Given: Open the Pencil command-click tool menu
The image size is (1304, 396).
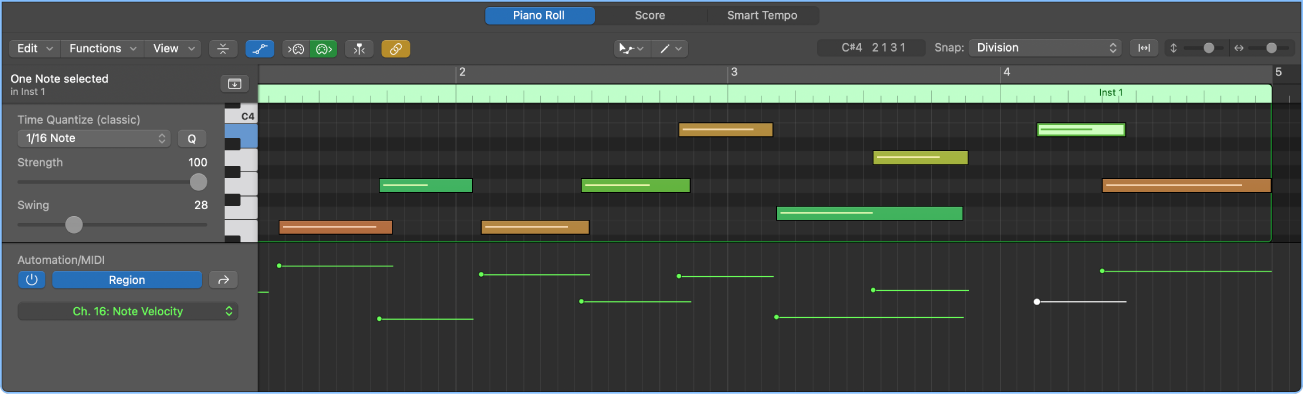Looking at the screenshot, I should [x=669, y=48].
